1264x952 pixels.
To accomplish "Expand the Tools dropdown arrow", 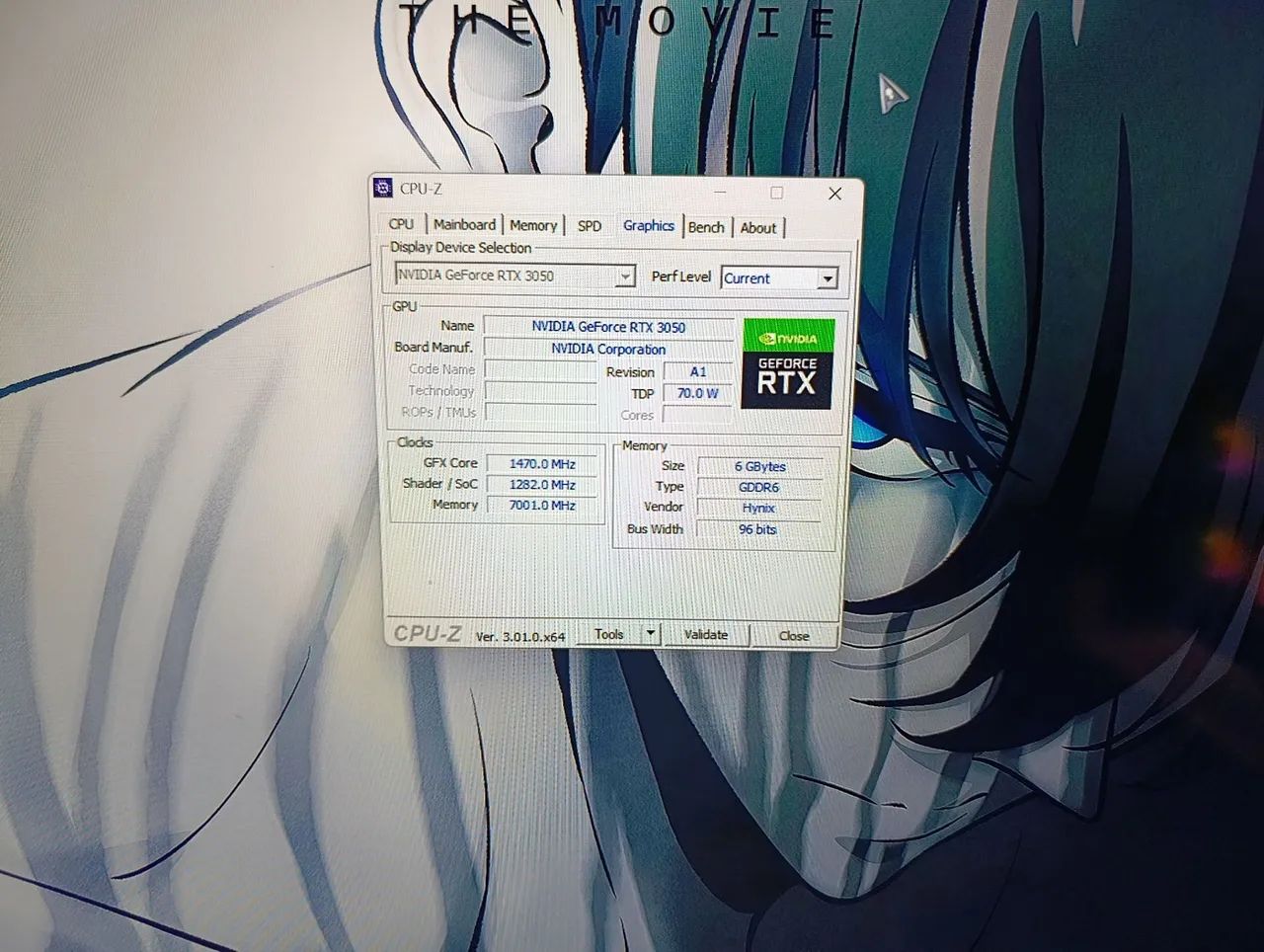I will click(x=651, y=634).
